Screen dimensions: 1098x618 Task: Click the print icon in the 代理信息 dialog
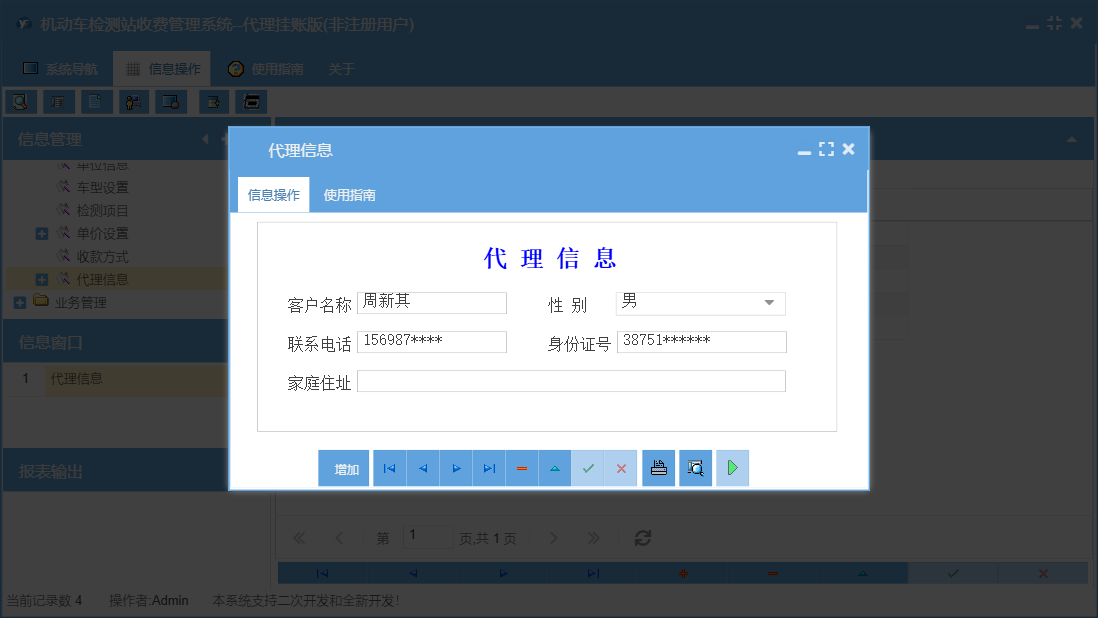[x=658, y=468]
